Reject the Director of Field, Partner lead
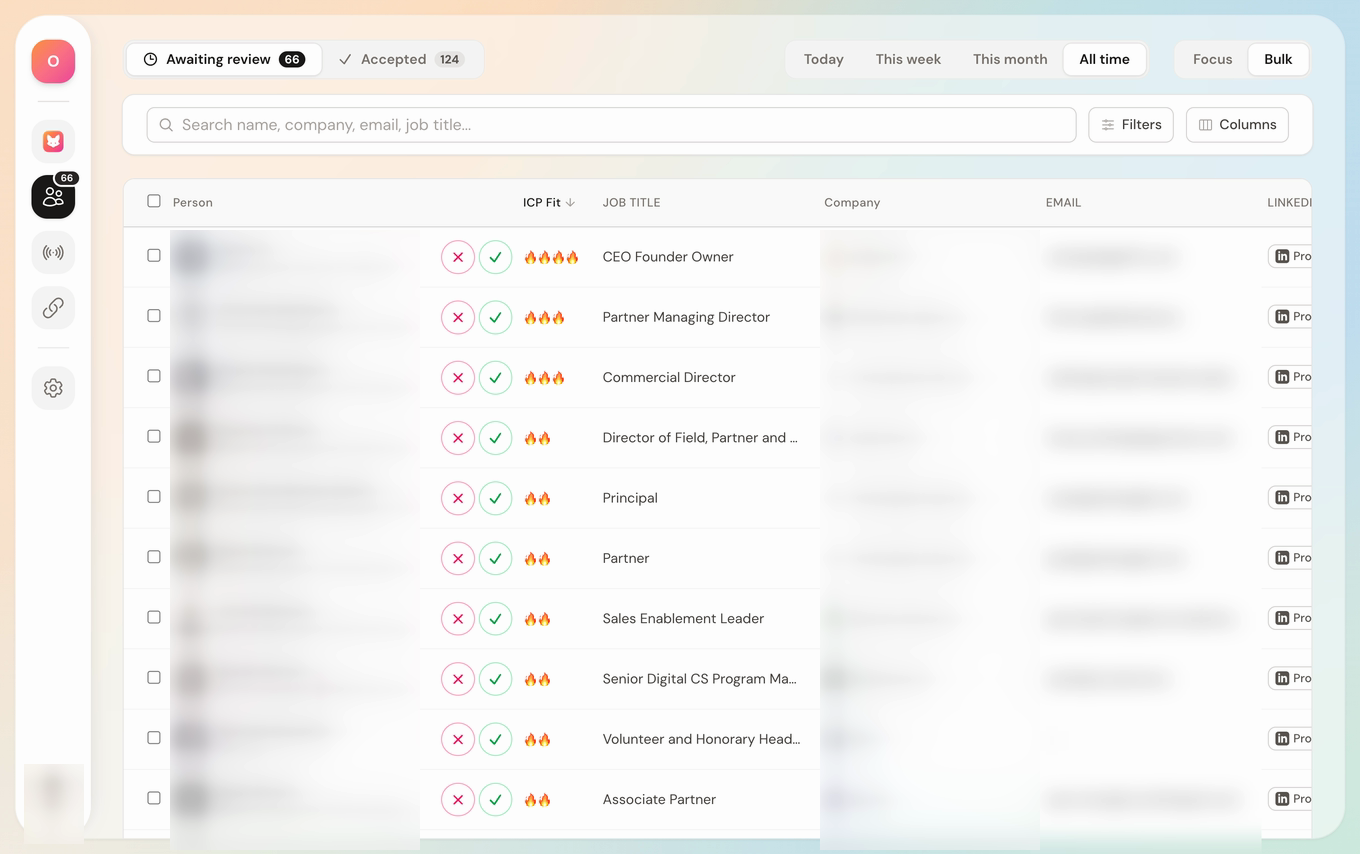Screen dimensions: 1360x854 click(458, 438)
